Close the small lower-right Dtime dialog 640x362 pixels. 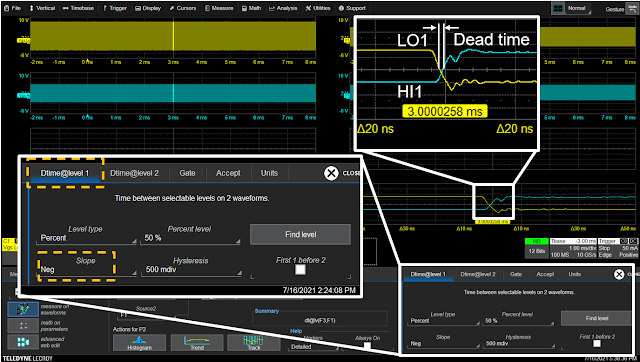click(x=619, y=274)
